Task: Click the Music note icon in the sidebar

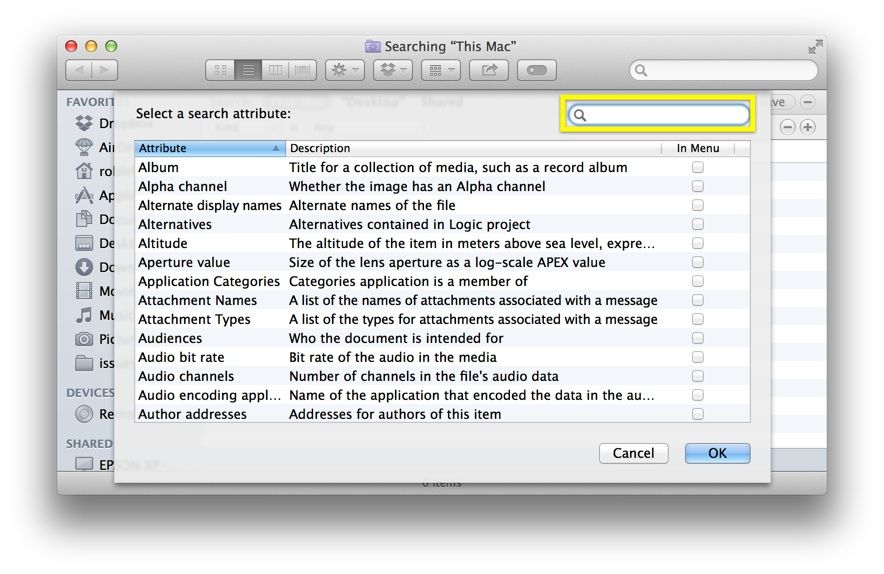Action: [84, 315]
